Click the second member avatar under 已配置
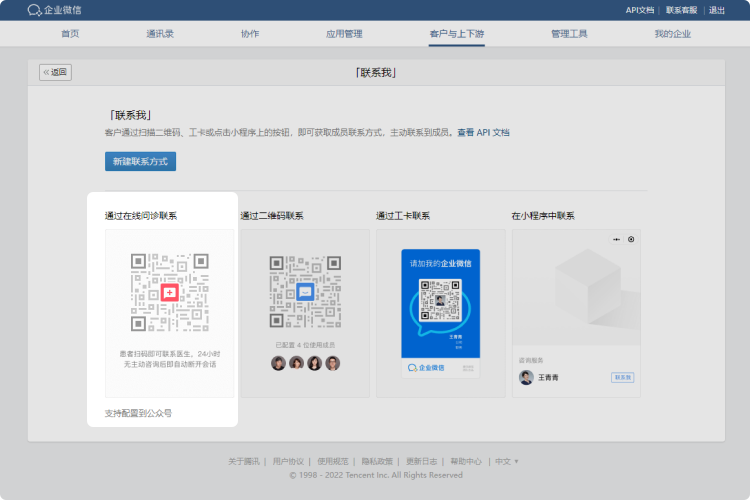 pos(297,363)
